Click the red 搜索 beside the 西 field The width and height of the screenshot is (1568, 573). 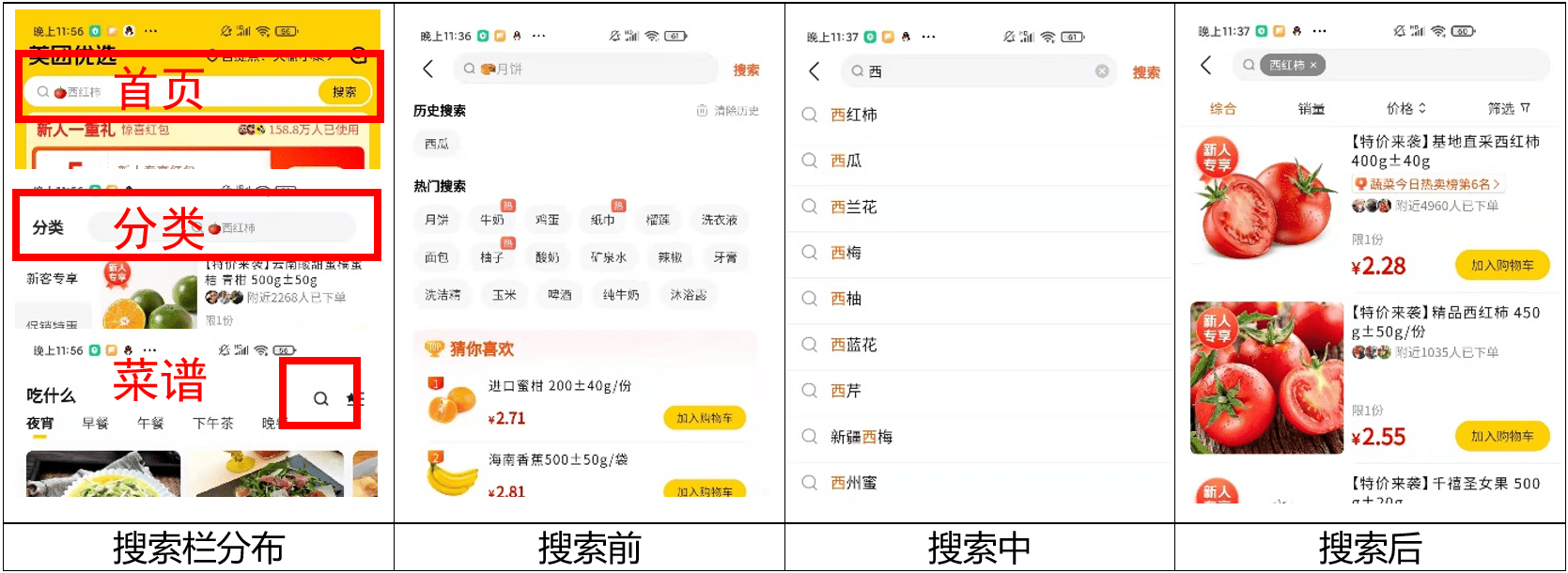pos(1146,72)
